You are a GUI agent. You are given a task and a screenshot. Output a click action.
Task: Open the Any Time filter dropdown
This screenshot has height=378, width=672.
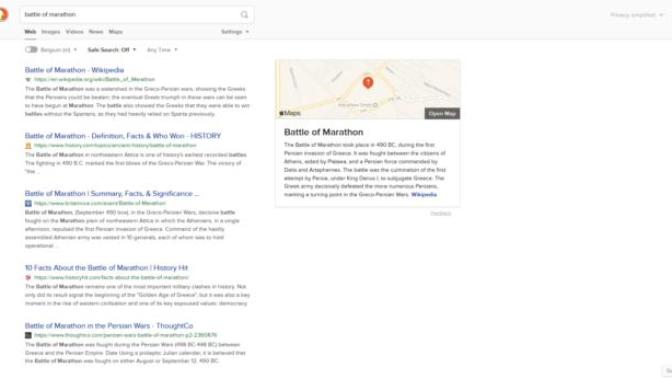tap(162, 50)
